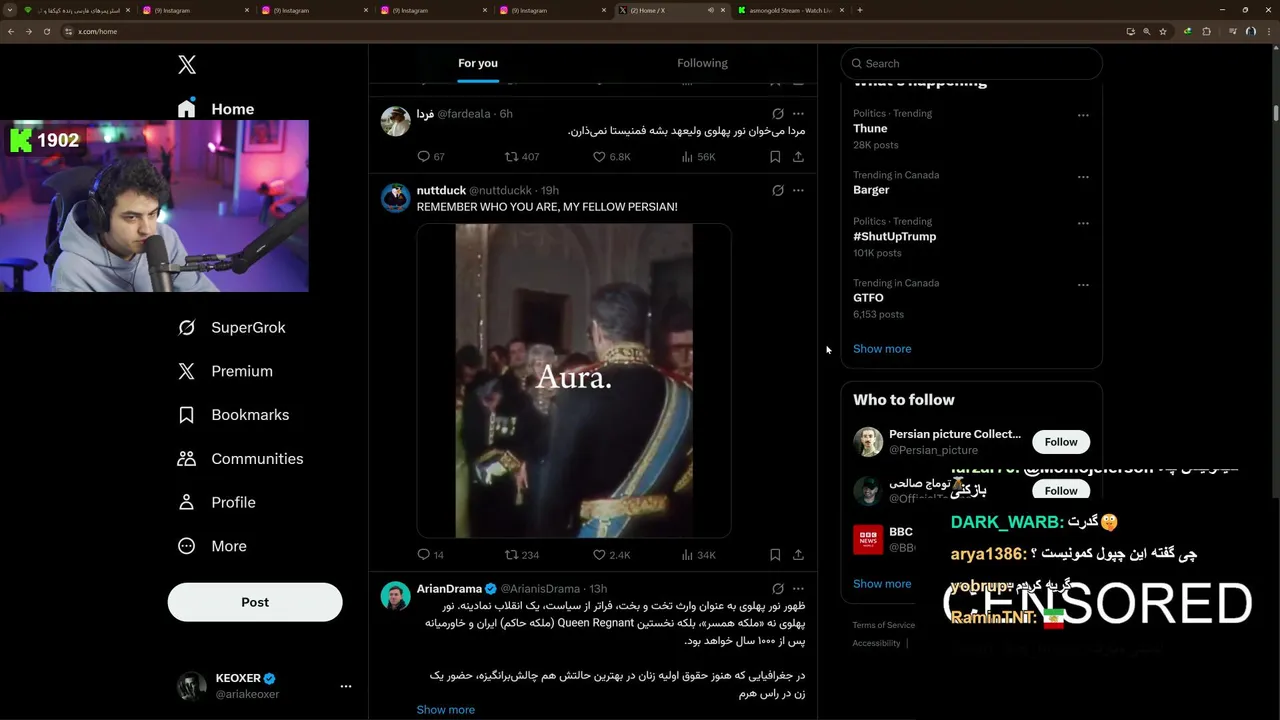Show more of ArianDrama's post
Screen dimensions: 1280x720
pyautogui.click(x=446, y=710)
